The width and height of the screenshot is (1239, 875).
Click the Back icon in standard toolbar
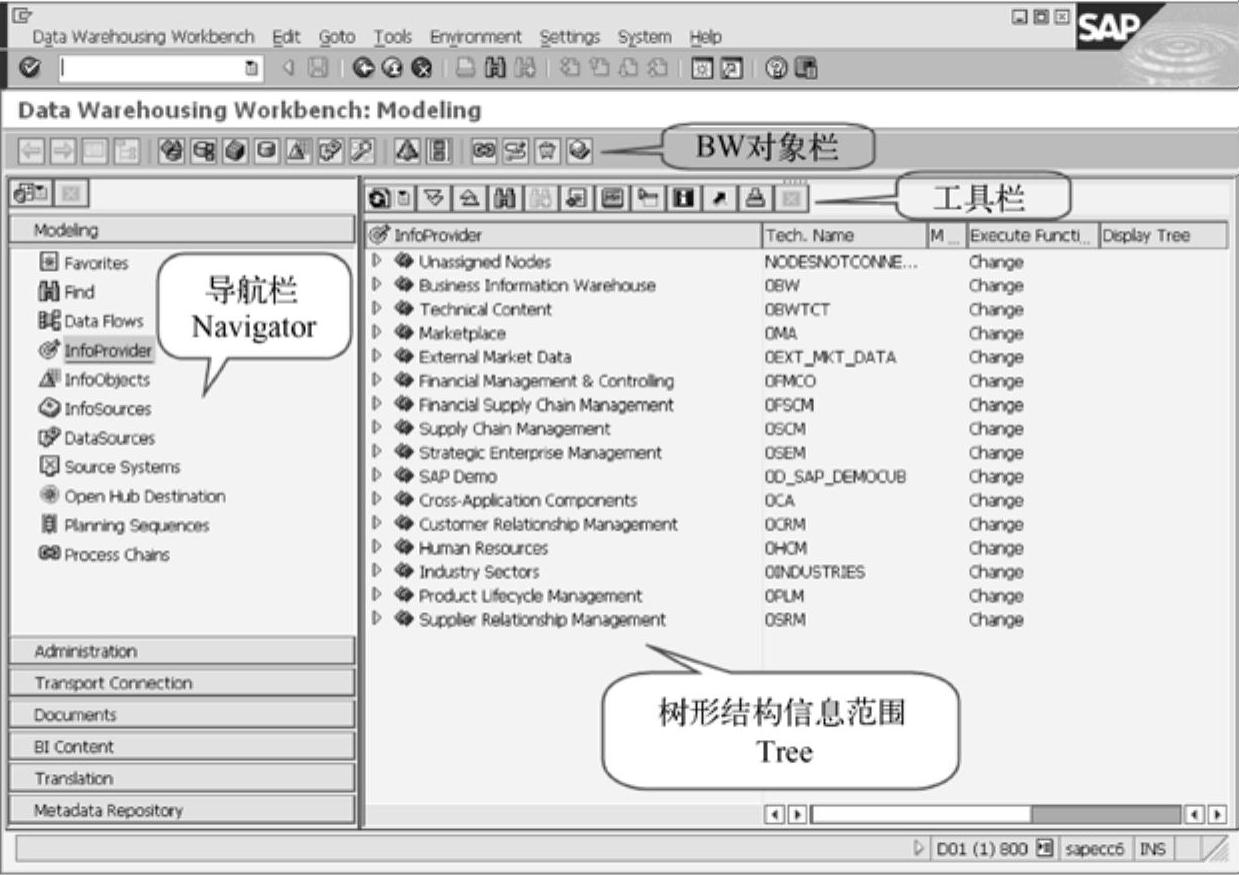click(364, 69)
